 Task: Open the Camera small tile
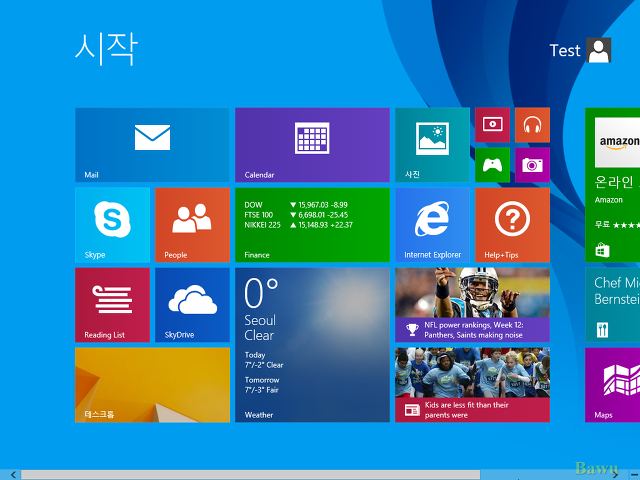pyautogui.click(x=532, y=165)
